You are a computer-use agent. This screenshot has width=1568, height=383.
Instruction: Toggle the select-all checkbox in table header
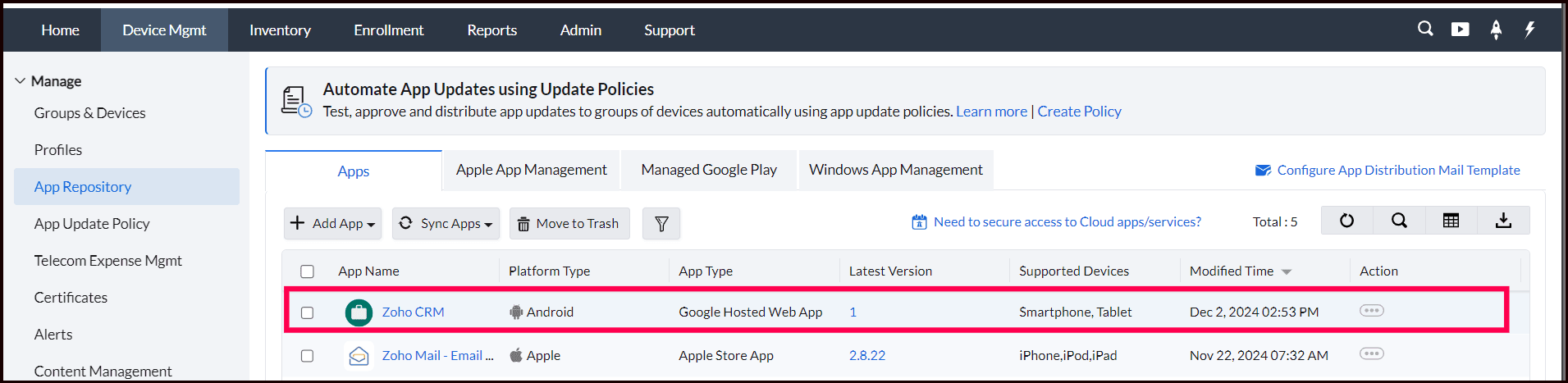[x=307, y=271]
